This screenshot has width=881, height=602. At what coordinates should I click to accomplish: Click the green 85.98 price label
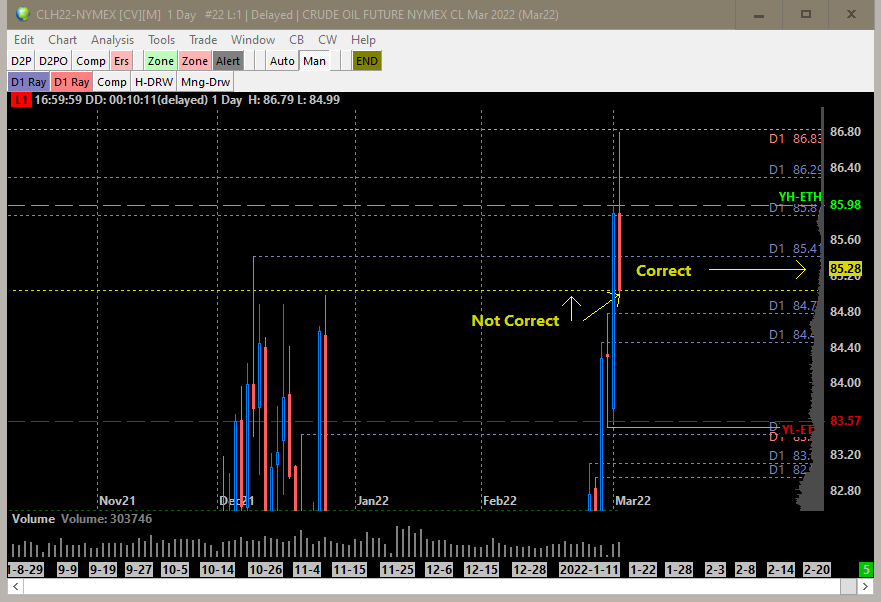(845, 205)
